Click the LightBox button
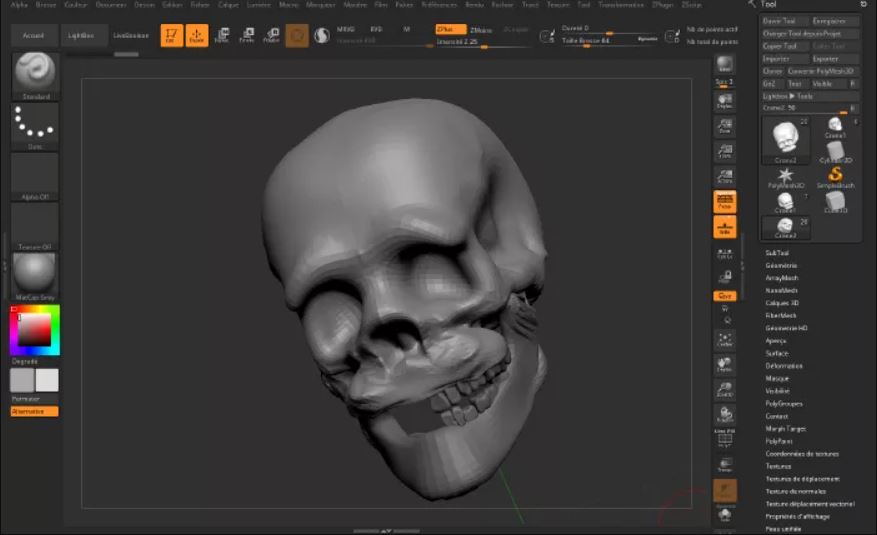877x535 pixels. click(81, 35)
